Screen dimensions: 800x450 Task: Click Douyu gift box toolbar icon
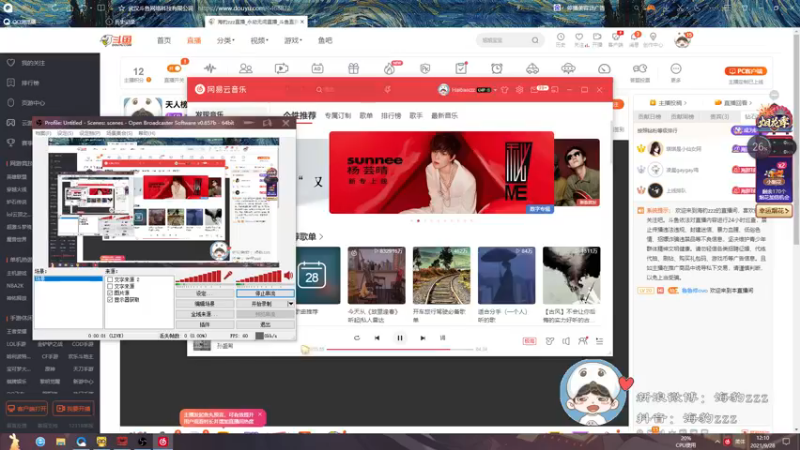coord(353,68)
